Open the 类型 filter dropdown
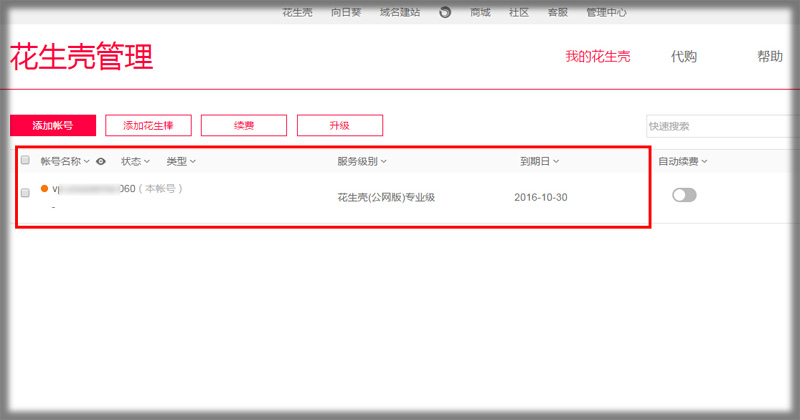The width and height of the screenshot is (800, 420). [x=181, y=161]
